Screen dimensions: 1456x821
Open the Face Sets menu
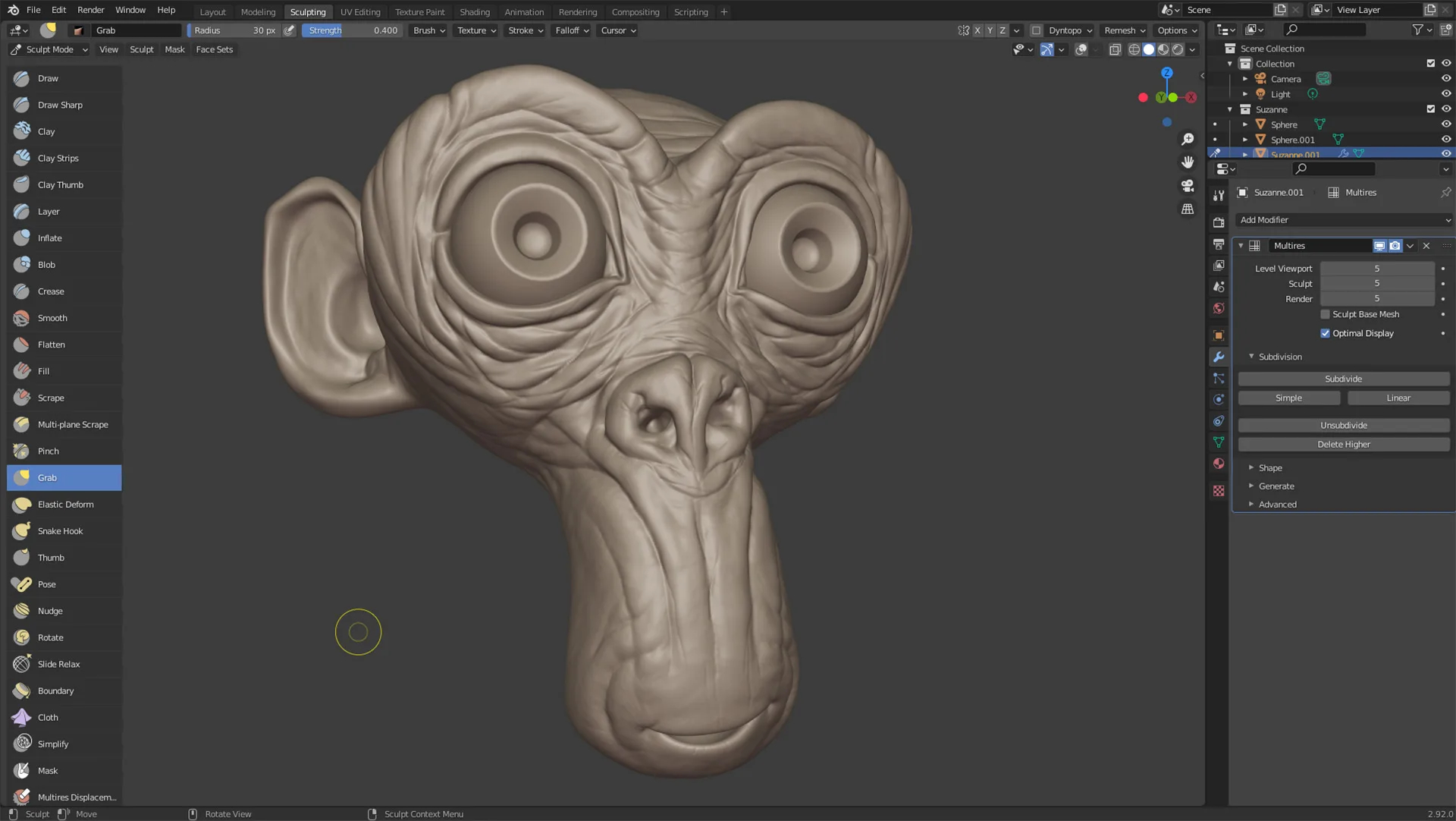214,49
